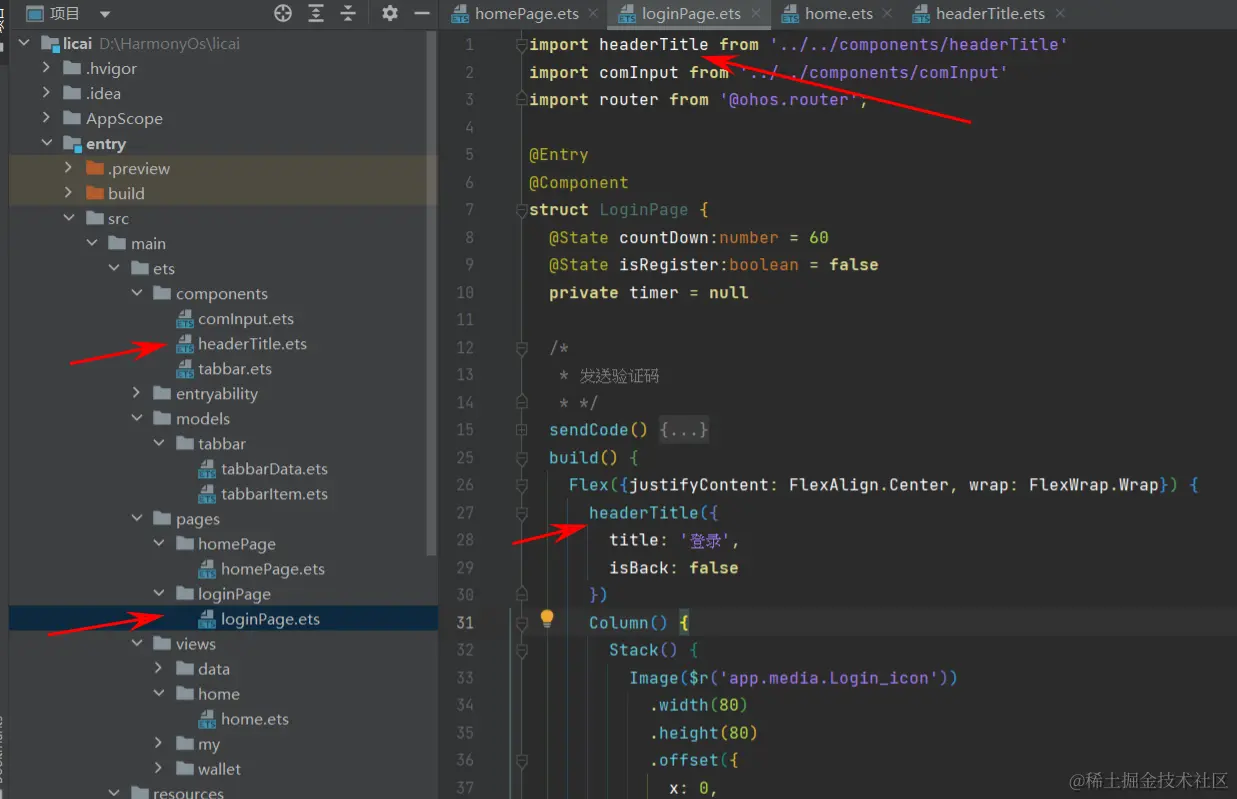Click the {...} folded code placeholder
1237x799 pixels.
click(x=684, y=430)
